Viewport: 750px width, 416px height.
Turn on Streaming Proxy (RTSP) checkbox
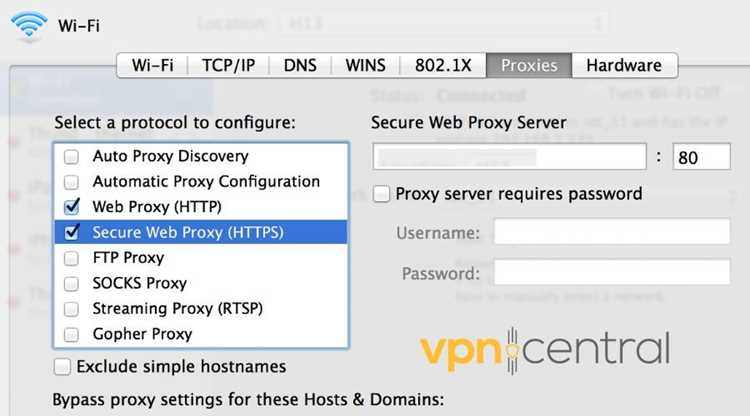71,309
